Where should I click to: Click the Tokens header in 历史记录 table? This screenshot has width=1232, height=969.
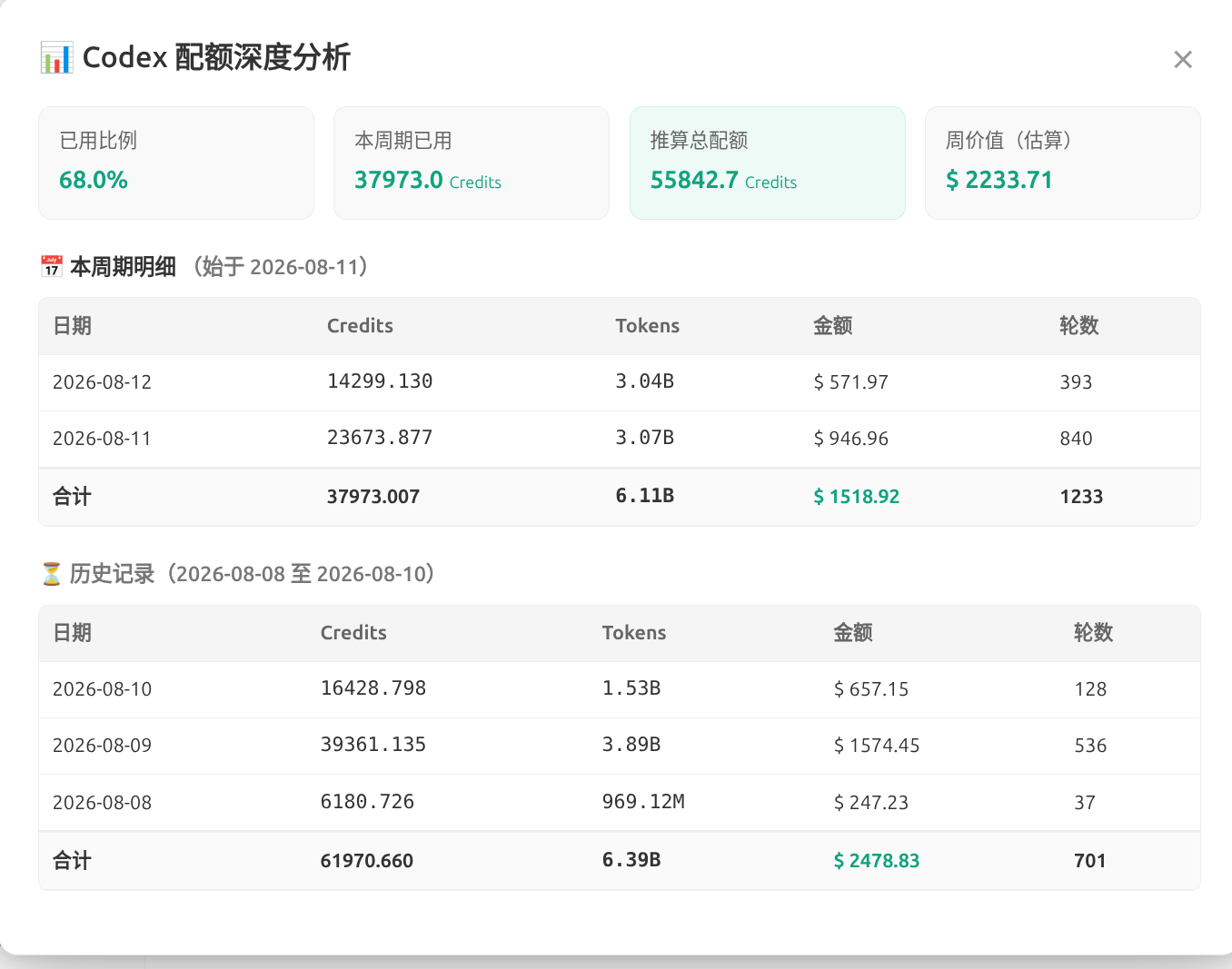point(634,633)
